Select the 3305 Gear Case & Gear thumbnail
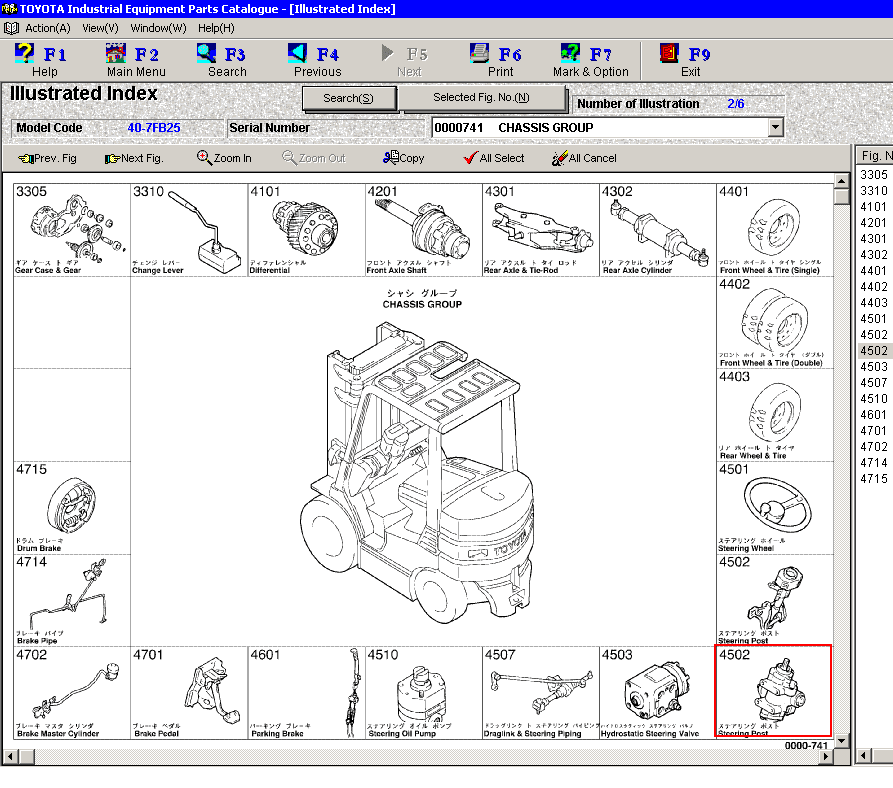This screenshot has height=788, width=893. (72, 230)
